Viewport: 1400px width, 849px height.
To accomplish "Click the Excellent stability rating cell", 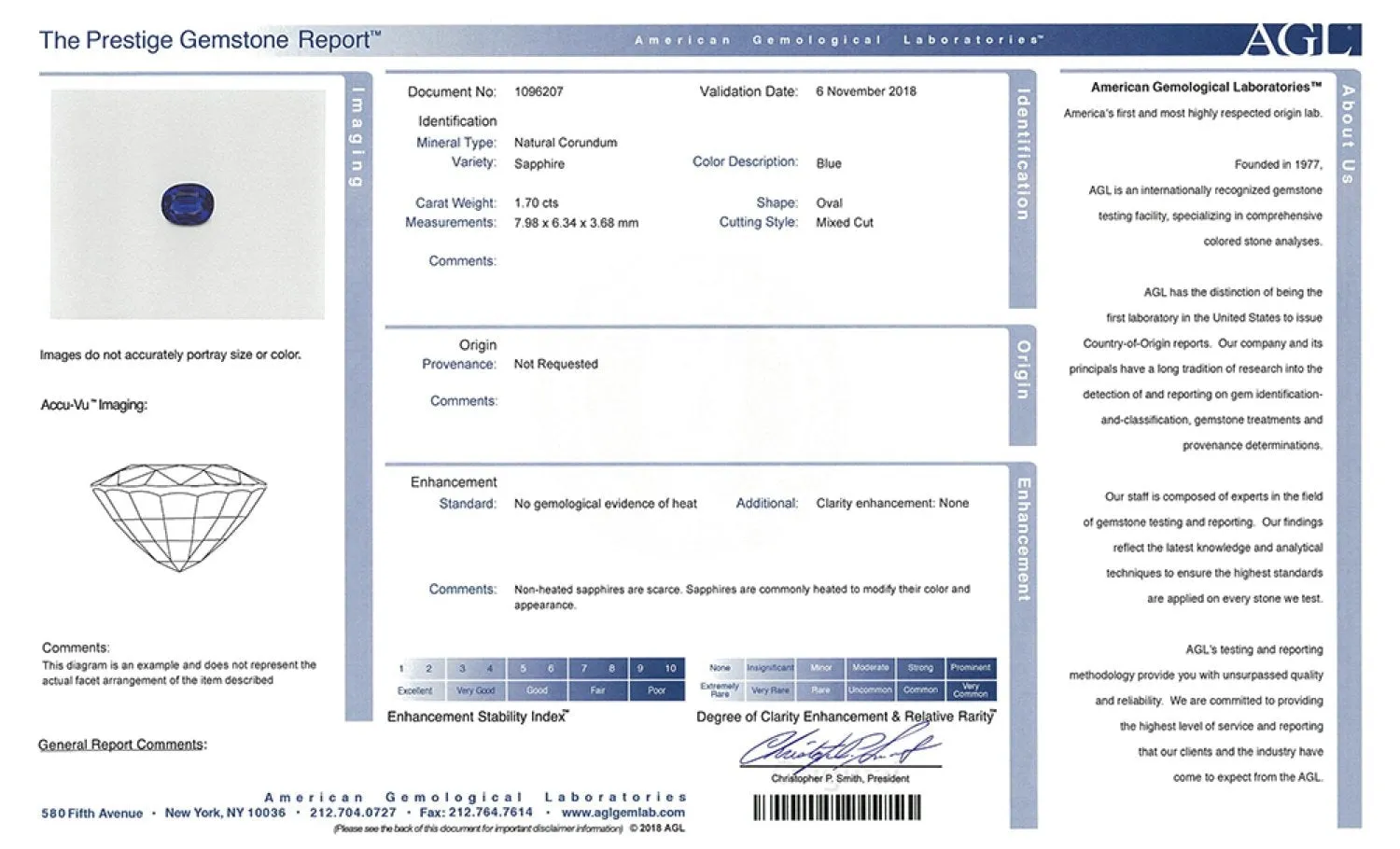I will (x=415, y=690).
